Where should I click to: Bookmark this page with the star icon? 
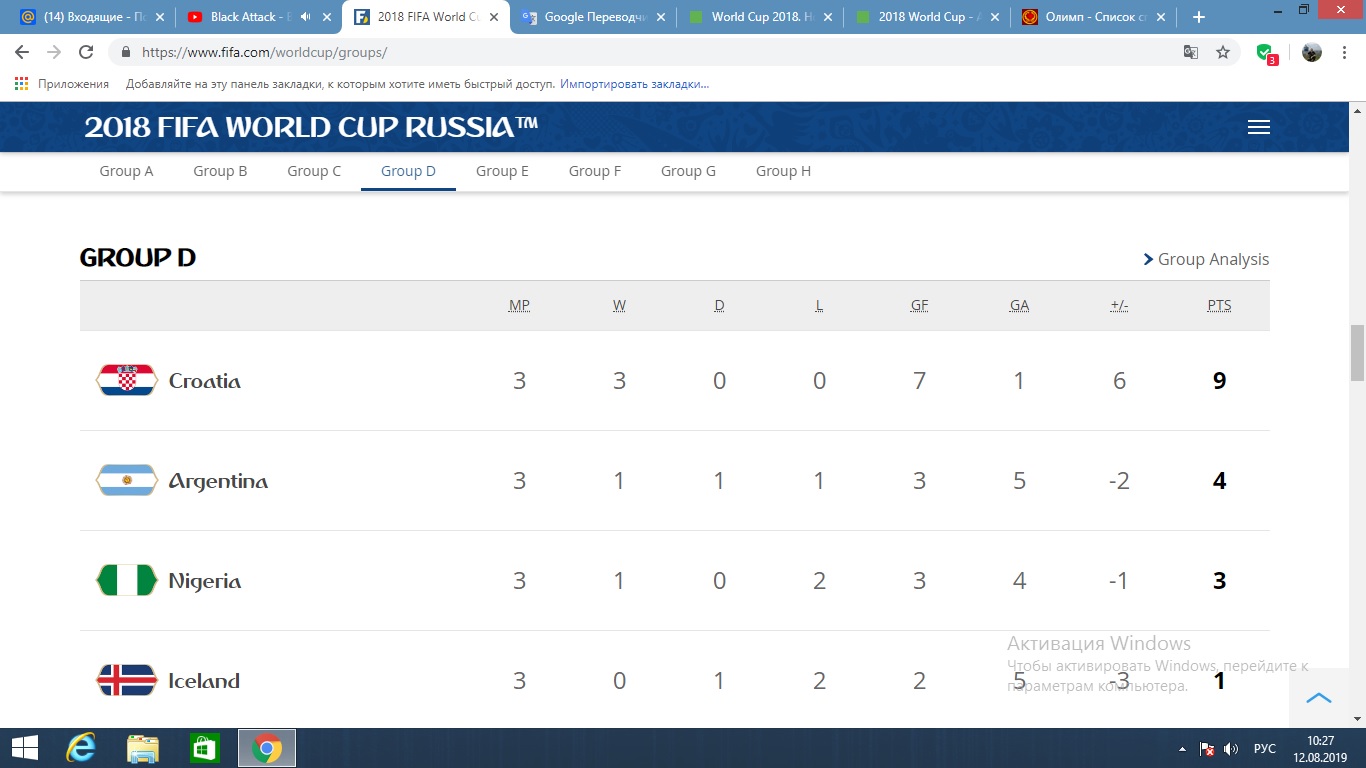point(1223,52)
